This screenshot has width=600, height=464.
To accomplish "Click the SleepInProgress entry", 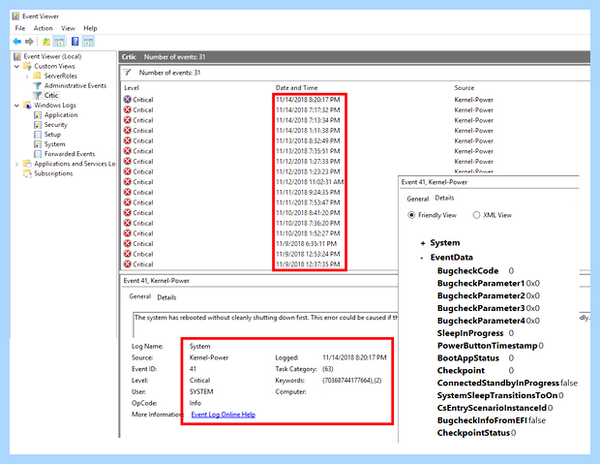I will (475, 333).
